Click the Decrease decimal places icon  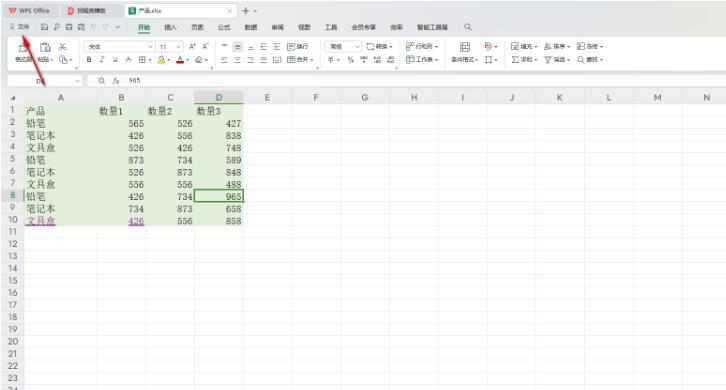click(391, 60)
